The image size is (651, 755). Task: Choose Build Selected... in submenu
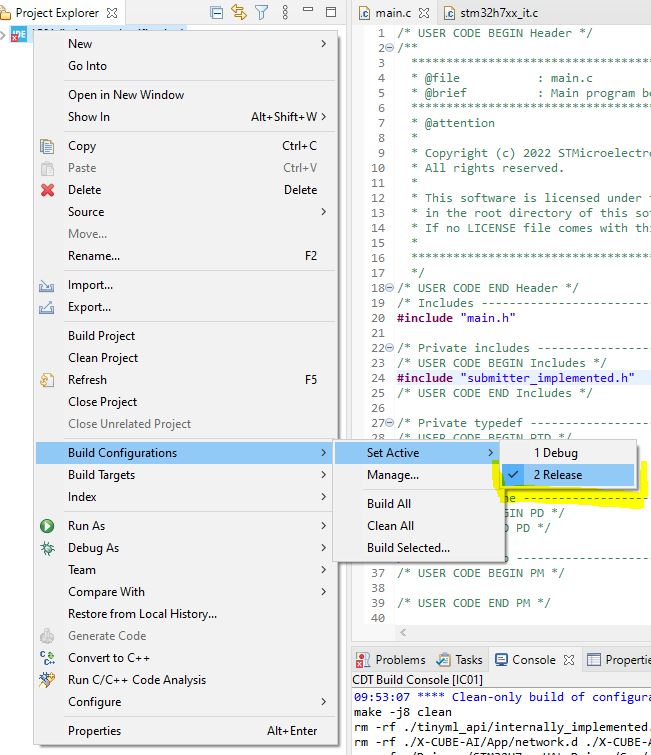tap(418, 548)
